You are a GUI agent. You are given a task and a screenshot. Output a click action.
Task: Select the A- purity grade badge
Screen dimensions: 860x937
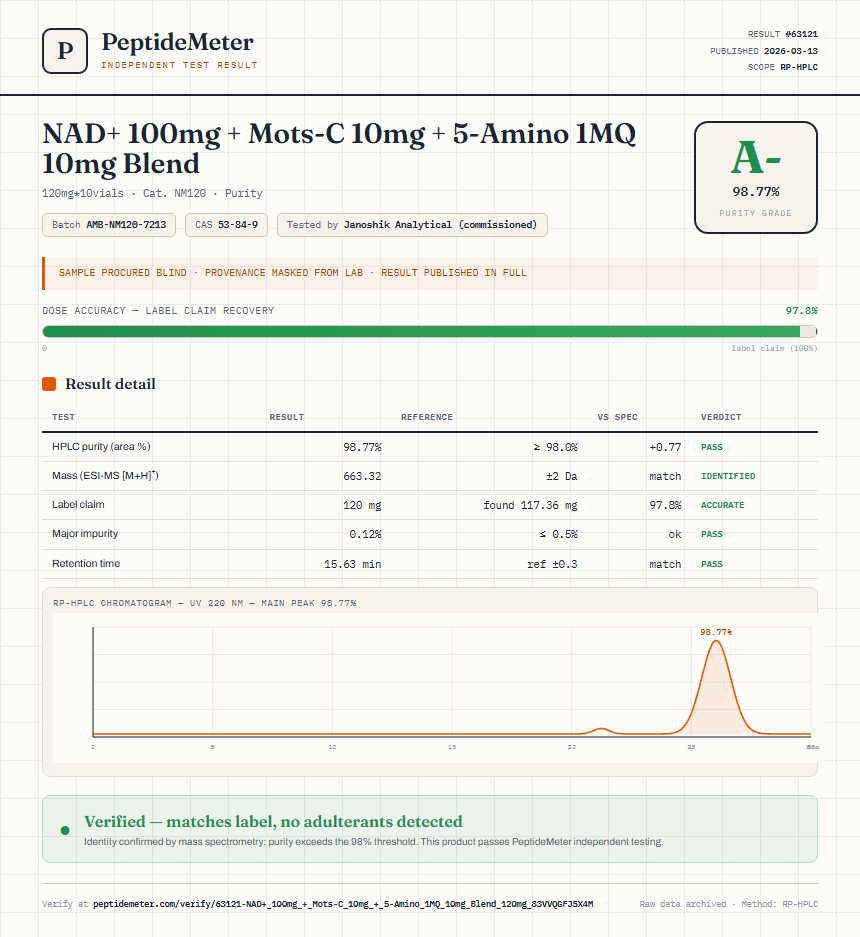click(756, 177)
